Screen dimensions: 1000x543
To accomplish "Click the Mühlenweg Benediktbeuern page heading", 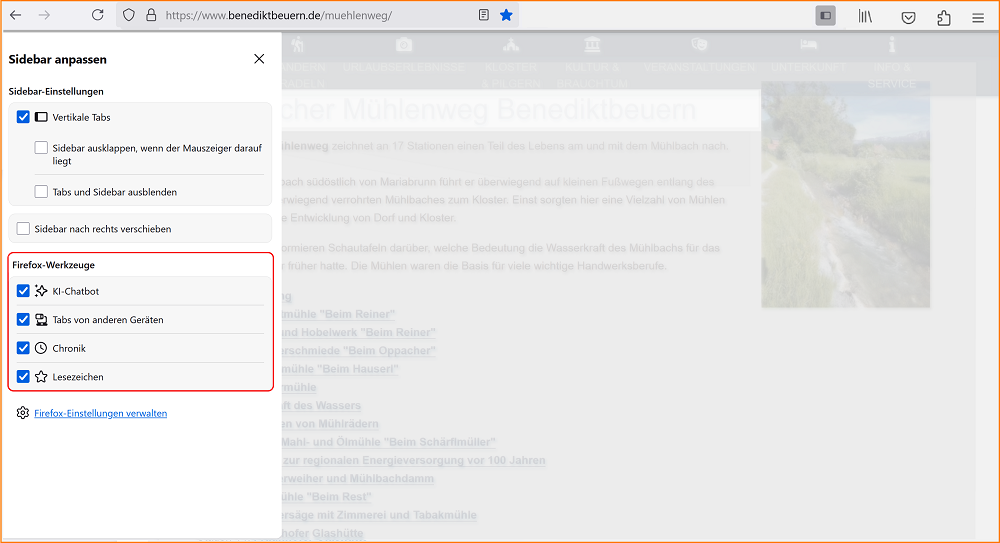I will click(x=489, y=110).
